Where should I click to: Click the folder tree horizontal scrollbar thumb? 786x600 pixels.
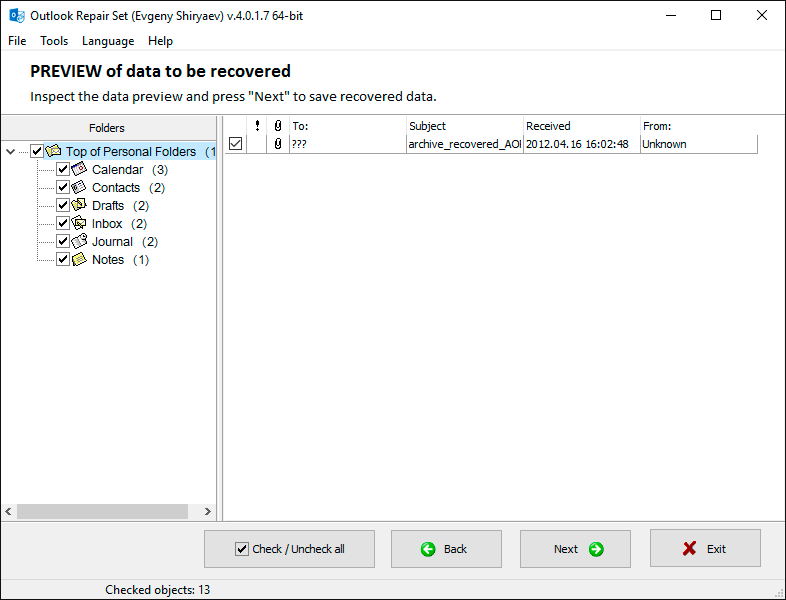102,511
